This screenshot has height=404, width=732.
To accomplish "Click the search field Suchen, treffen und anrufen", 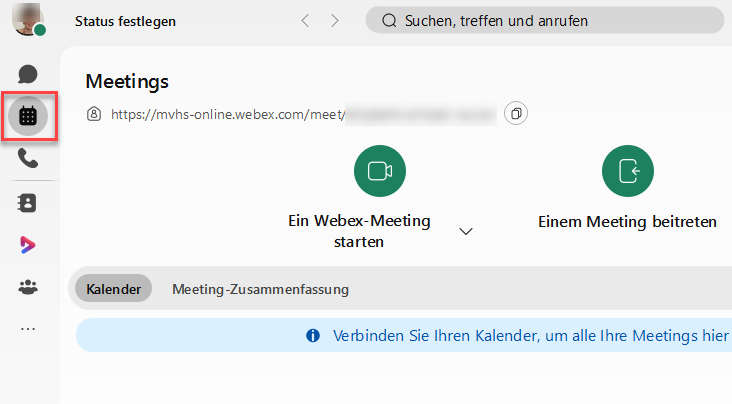I will tap(545, 20).
